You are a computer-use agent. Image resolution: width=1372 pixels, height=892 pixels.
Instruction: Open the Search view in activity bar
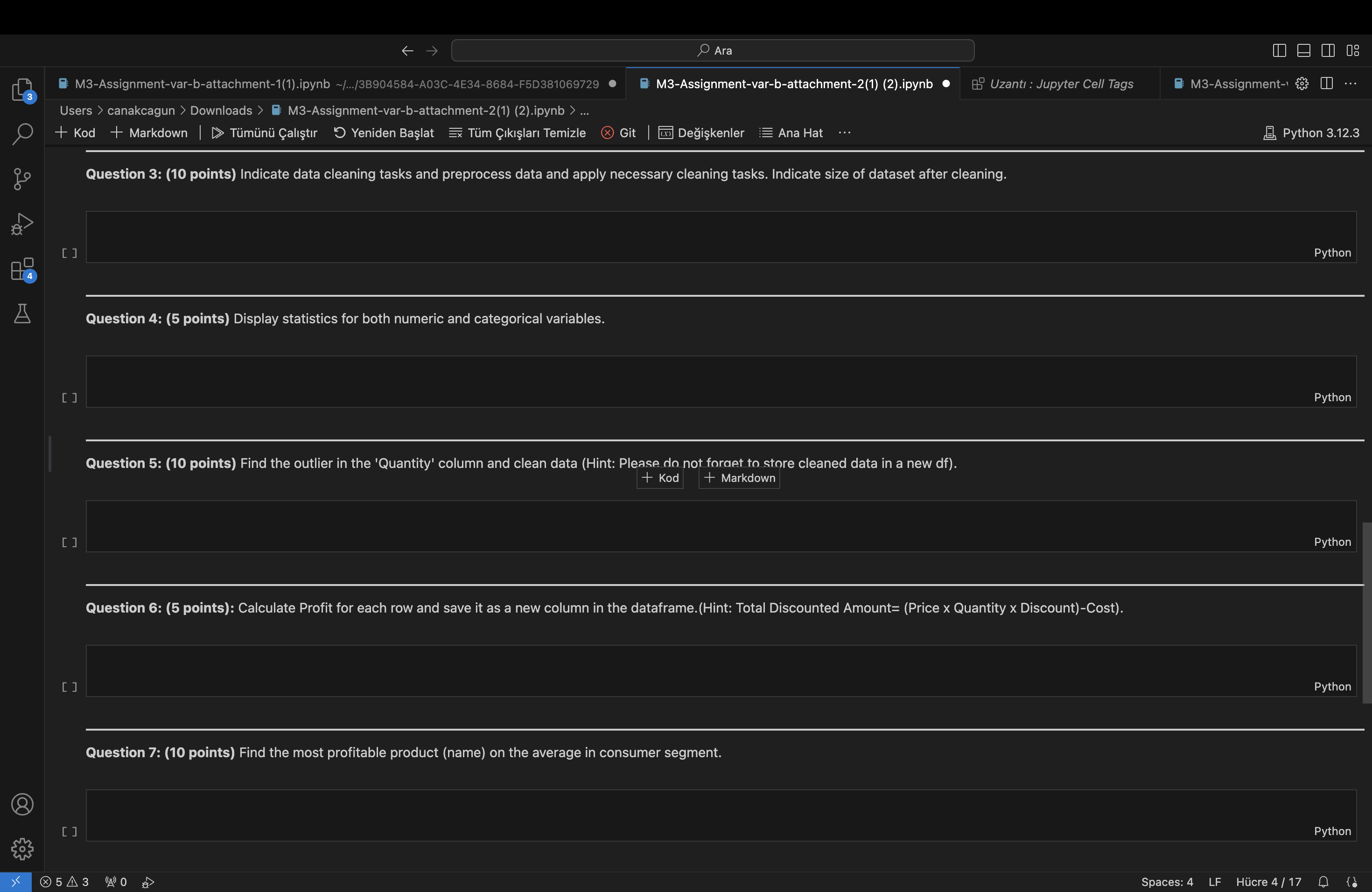click(x=22, y=134)
